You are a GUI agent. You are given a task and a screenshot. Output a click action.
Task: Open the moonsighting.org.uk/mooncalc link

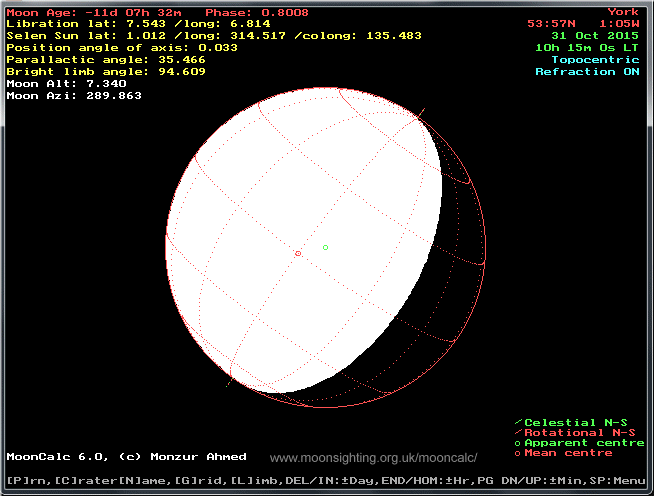(373, 458)
